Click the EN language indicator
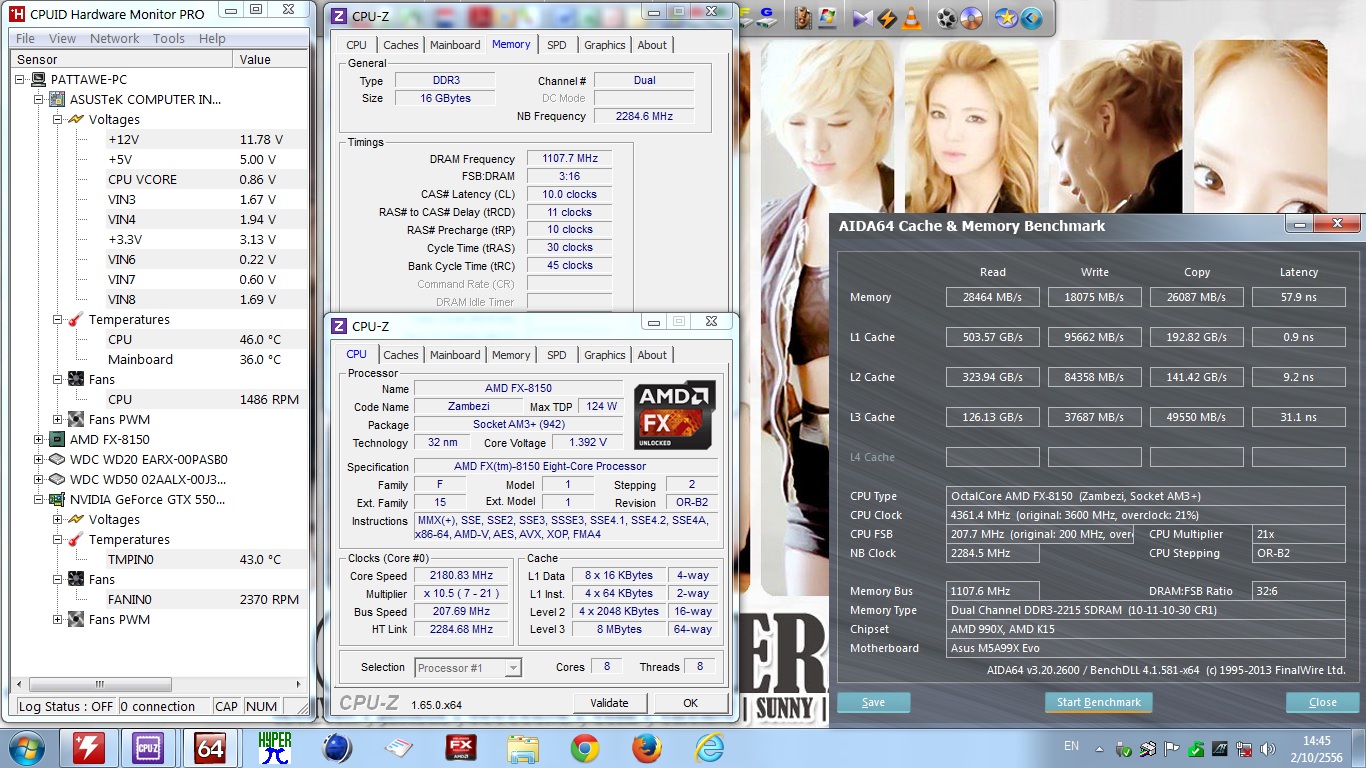1366x768 pixels. click(x=1071, y=746)
